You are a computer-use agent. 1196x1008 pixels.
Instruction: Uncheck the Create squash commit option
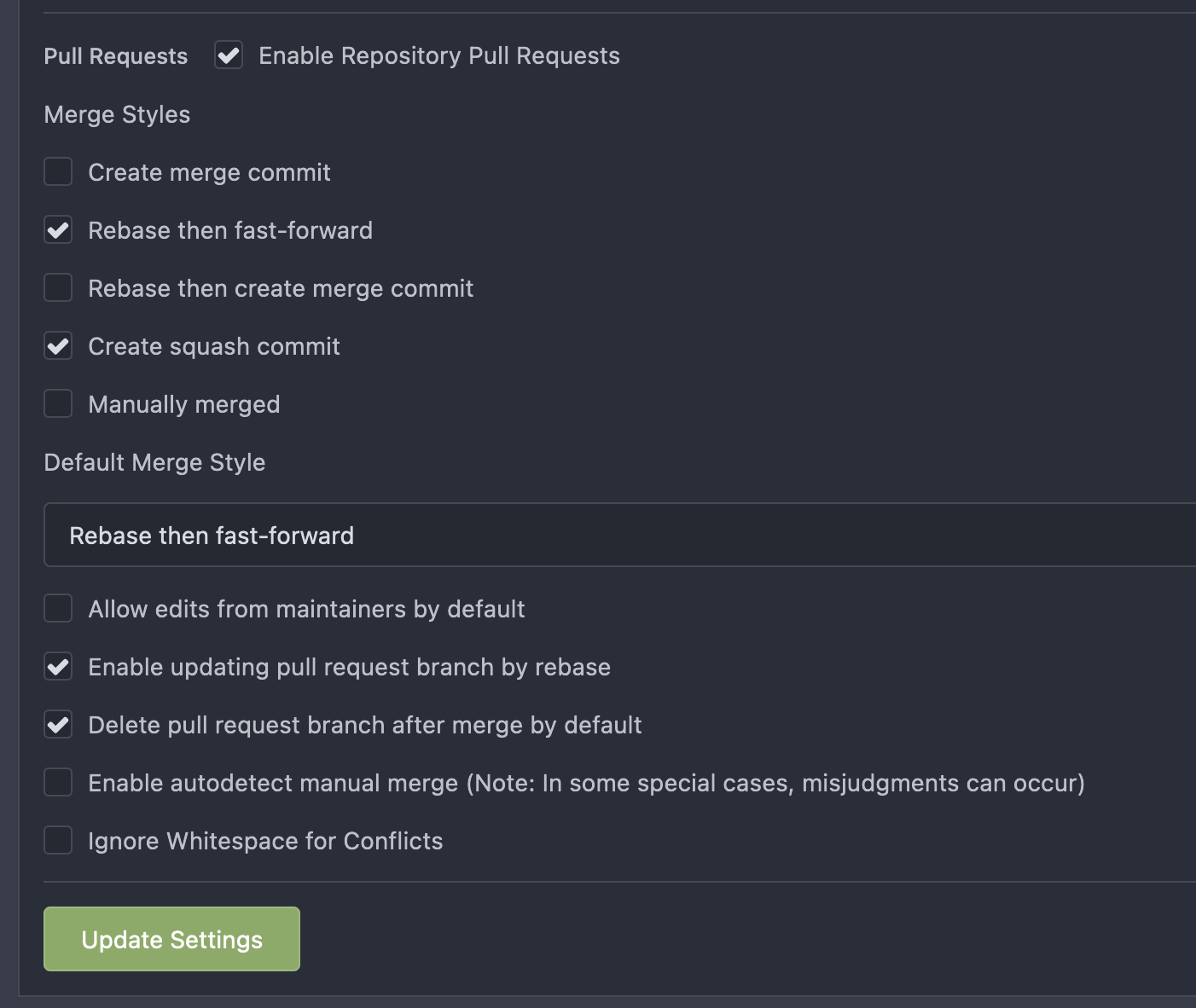pos(57,346)
